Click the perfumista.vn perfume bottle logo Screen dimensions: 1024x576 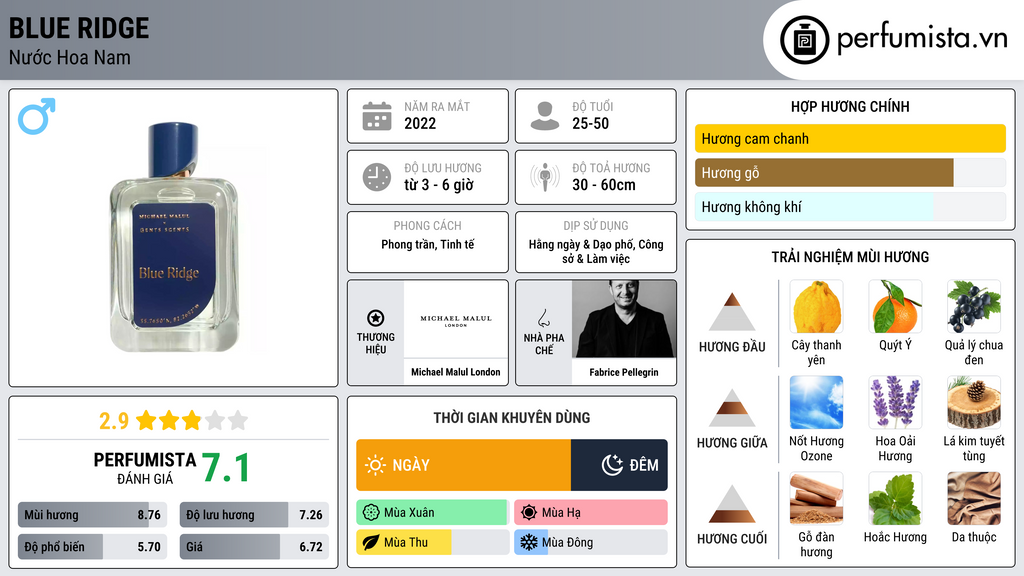[804, 40]
